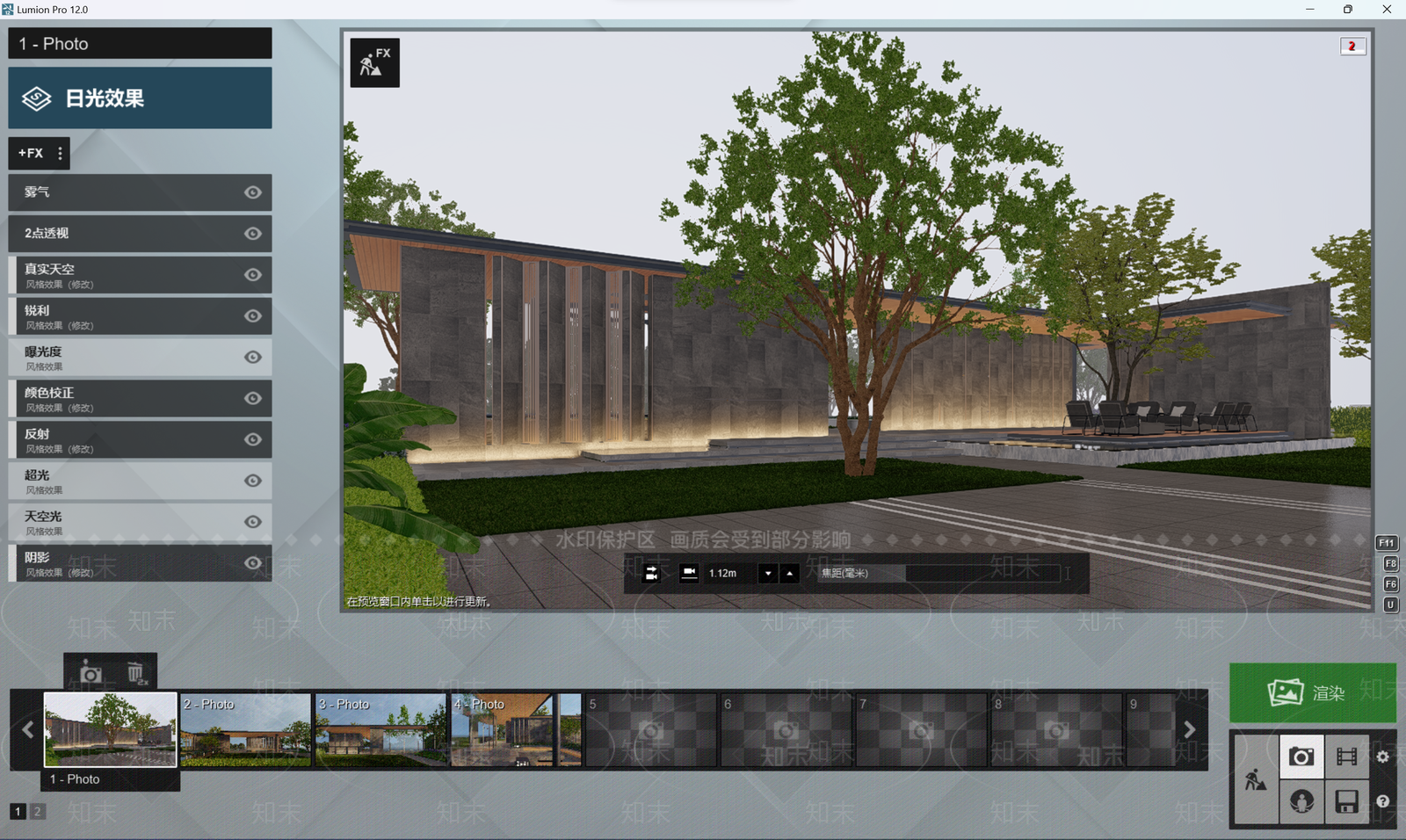Click the store camera viewpoint icon
1406x840 pixels.
coord(91,673)
